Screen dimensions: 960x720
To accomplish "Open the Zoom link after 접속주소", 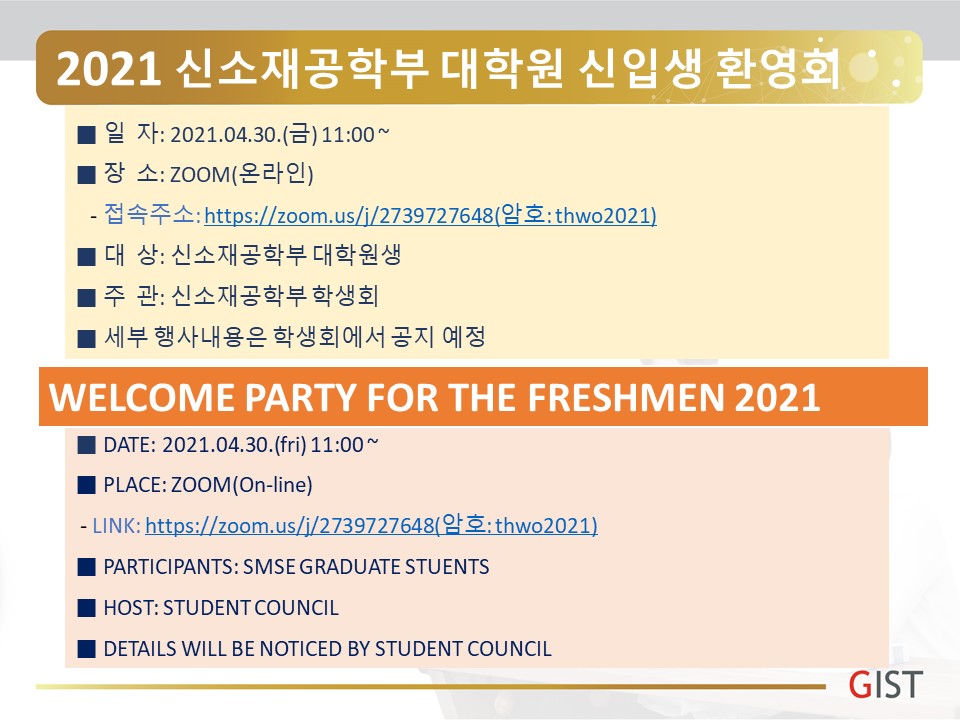I will coord(430,216).
